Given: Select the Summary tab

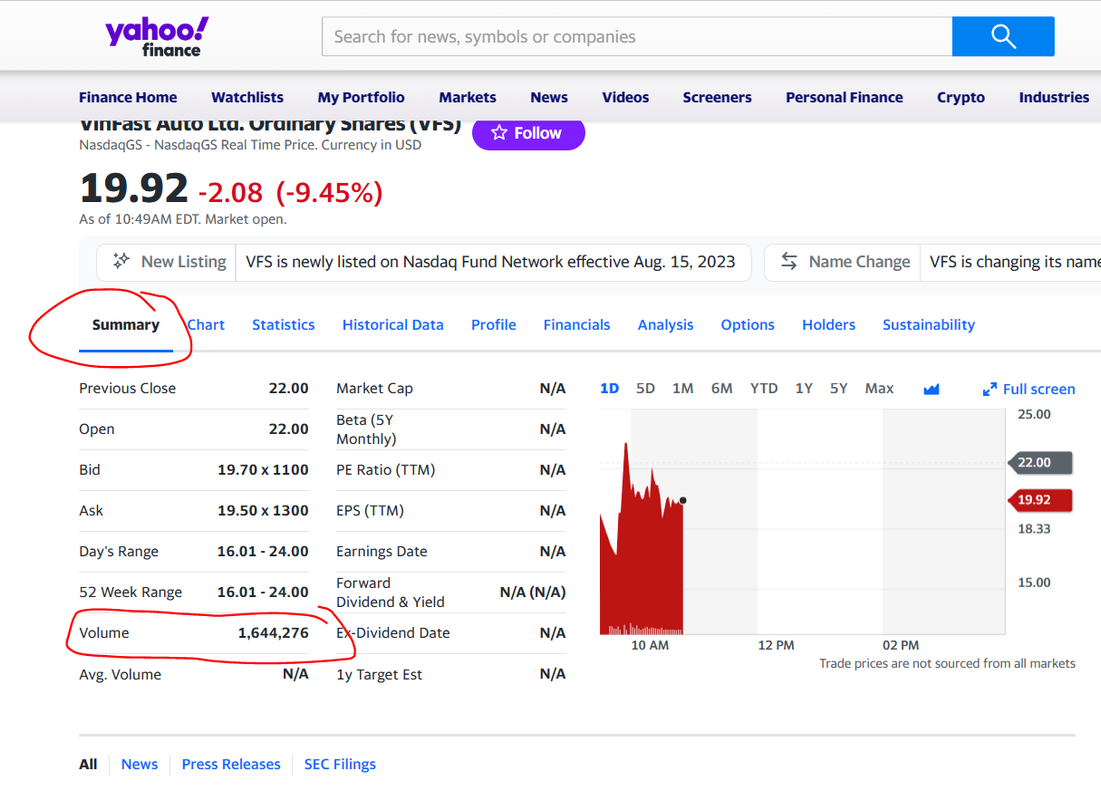Looking at the screenshot, I should pyautogui.click(x=126, y=325).
